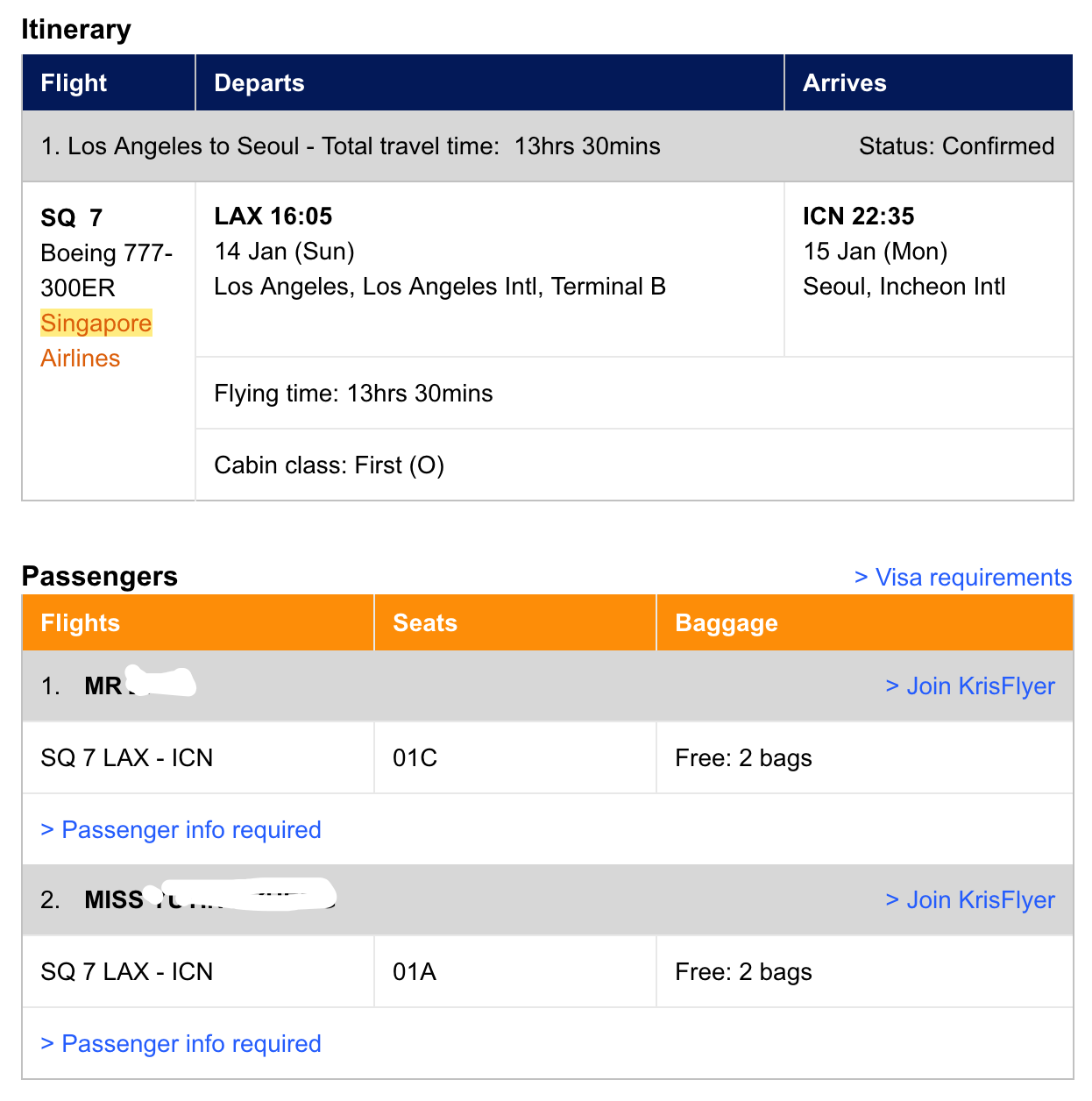The height and width of the screenshot is (1101, 1092).
Task: Click the orange Flights column header
Action: 198,623
